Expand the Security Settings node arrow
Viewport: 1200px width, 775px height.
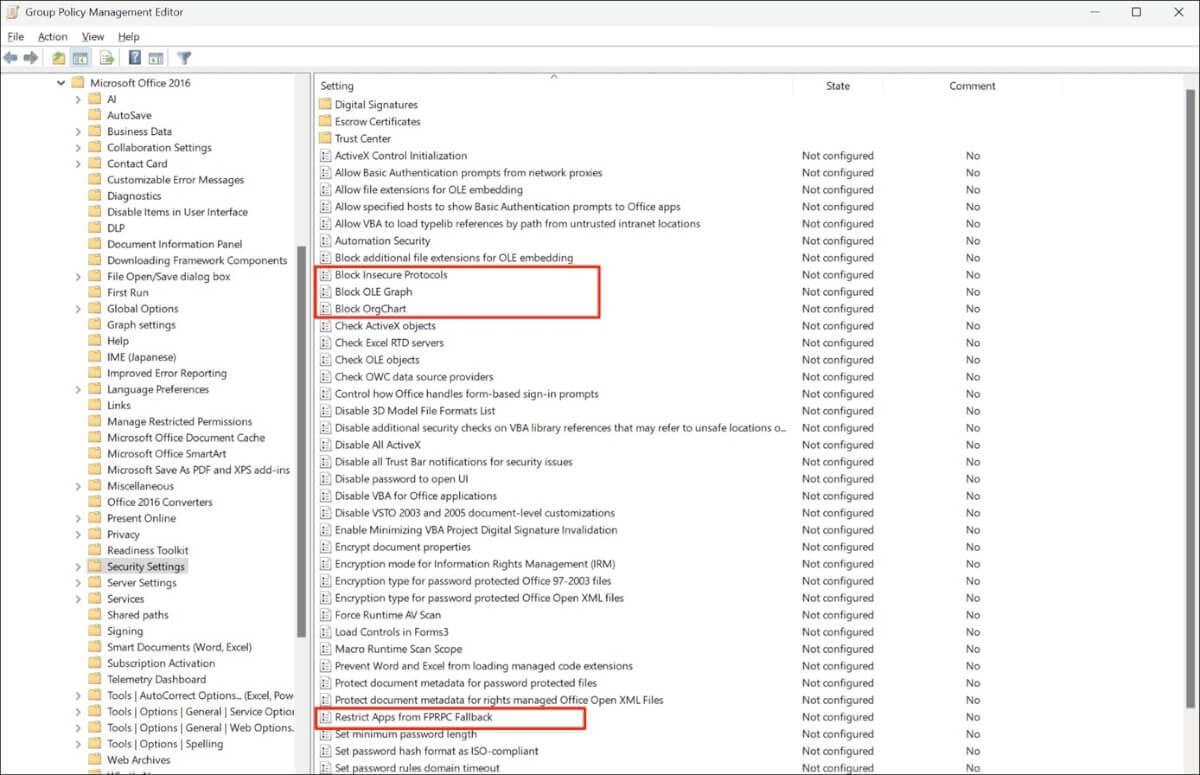coord(79,566)
